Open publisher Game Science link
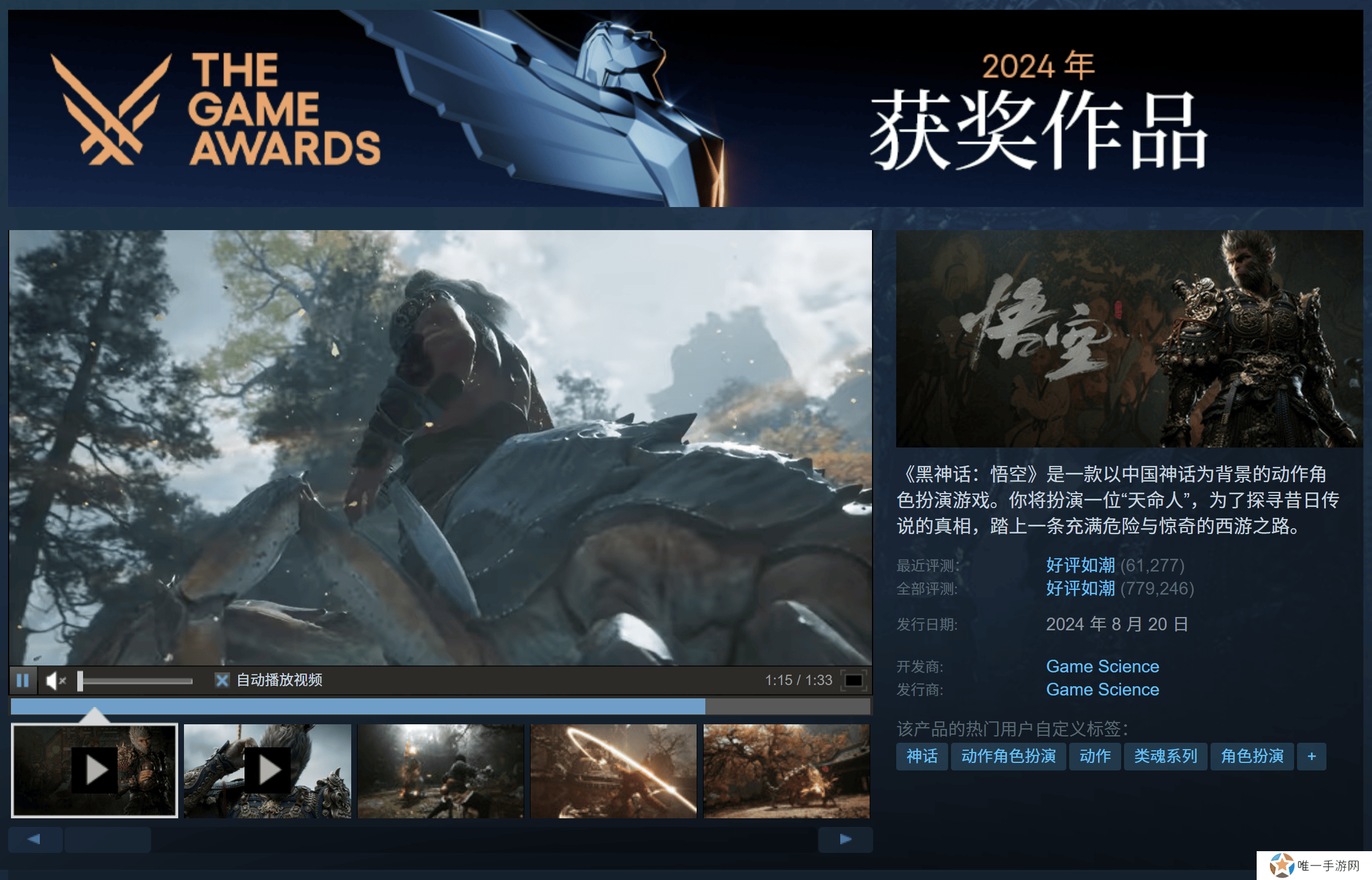 coord(1103,690)
